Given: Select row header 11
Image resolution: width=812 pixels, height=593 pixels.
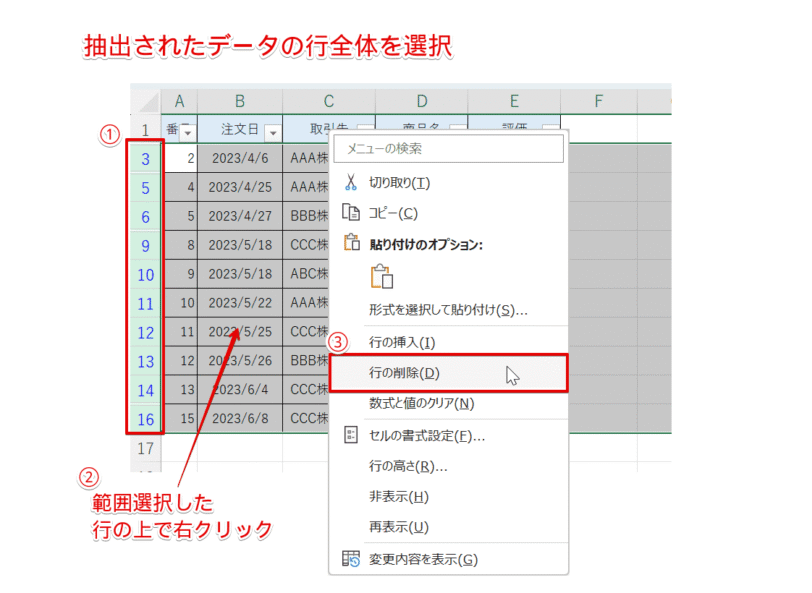Looking at the screenshot, I should click(146, 303).
